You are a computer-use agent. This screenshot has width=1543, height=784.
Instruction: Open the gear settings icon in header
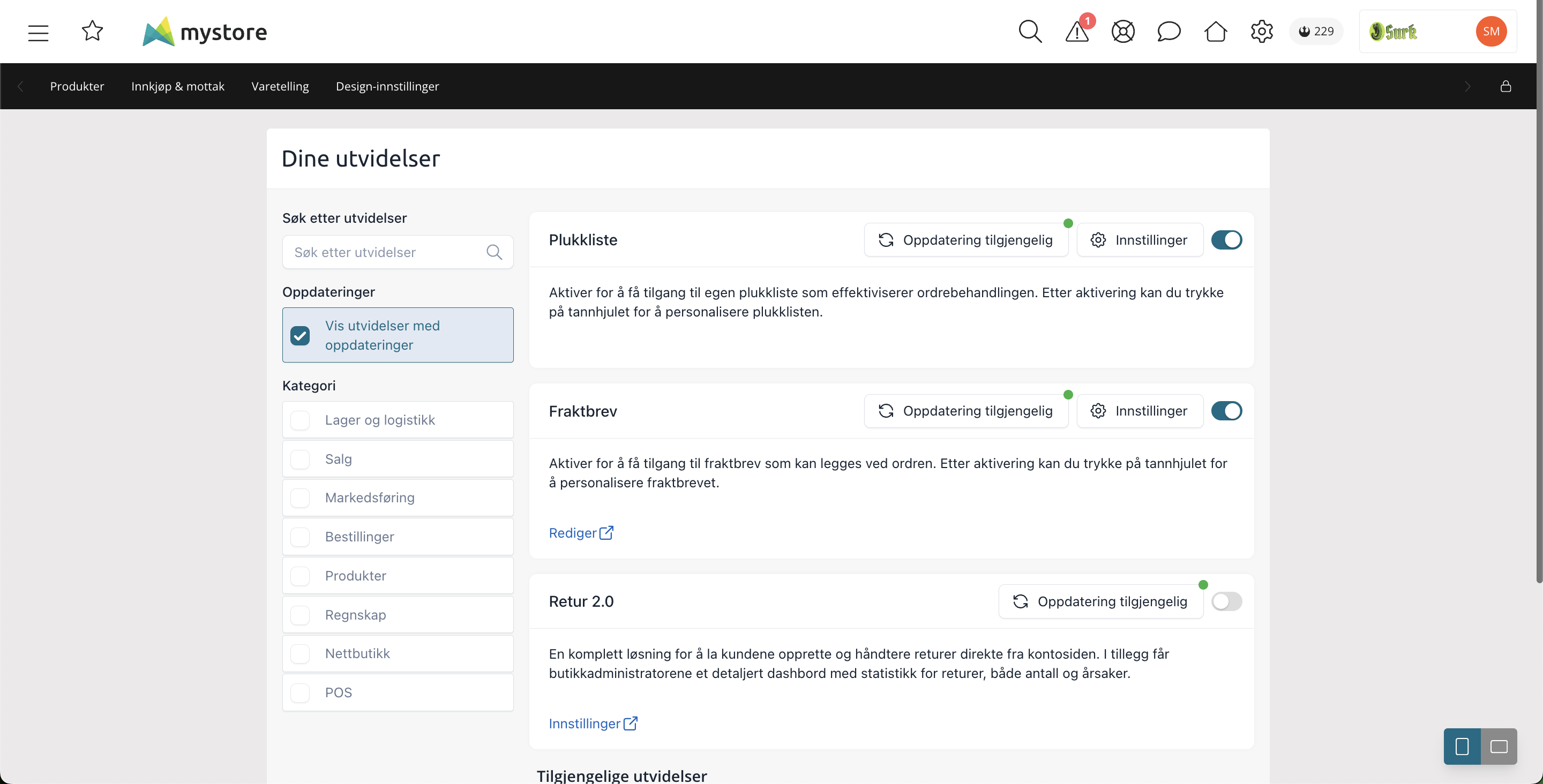click(1262, 31)
